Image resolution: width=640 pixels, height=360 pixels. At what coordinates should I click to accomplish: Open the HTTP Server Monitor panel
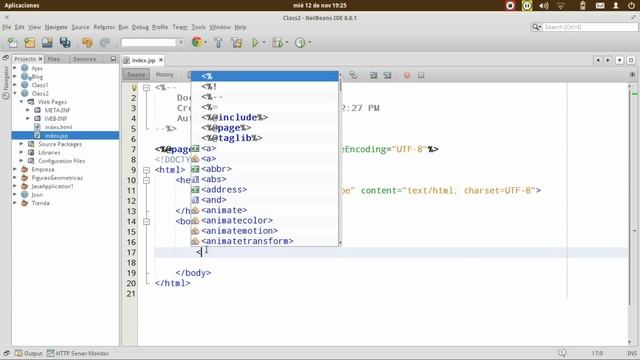(78, 353)
